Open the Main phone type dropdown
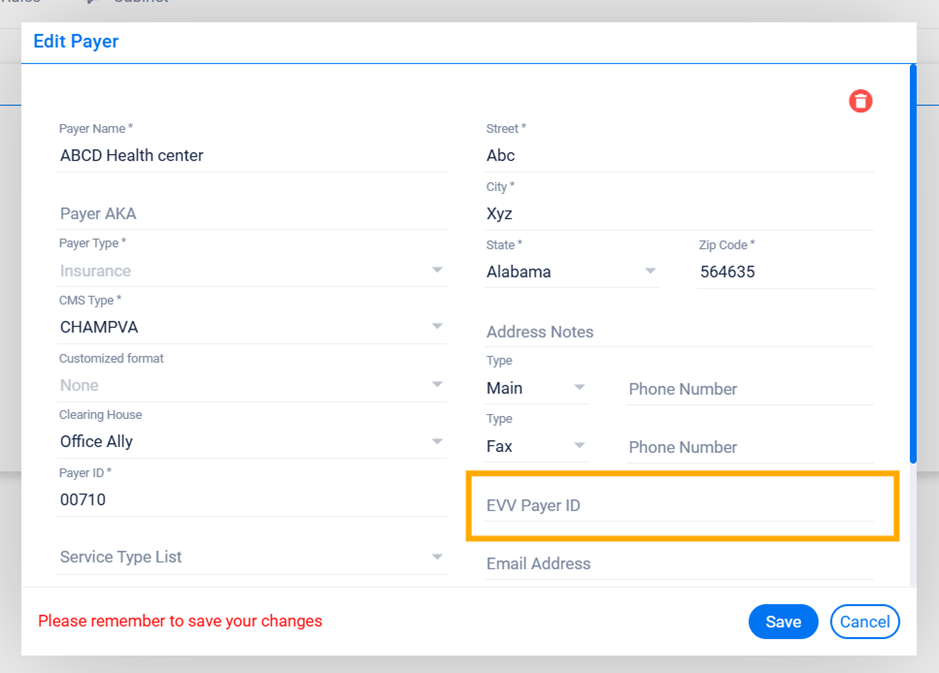939x673 pixels. coord(579,388)
